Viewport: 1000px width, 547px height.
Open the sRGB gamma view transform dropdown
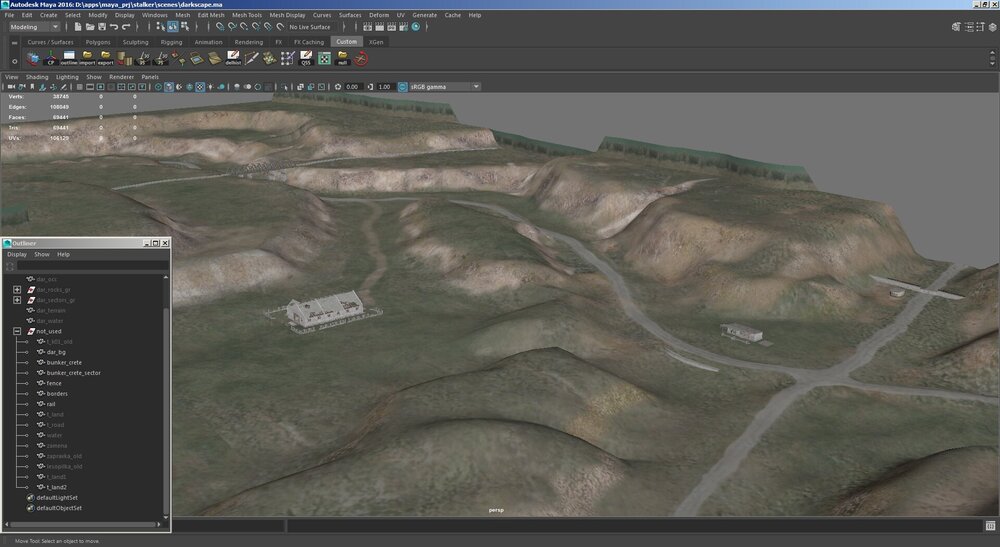(444, 87)
